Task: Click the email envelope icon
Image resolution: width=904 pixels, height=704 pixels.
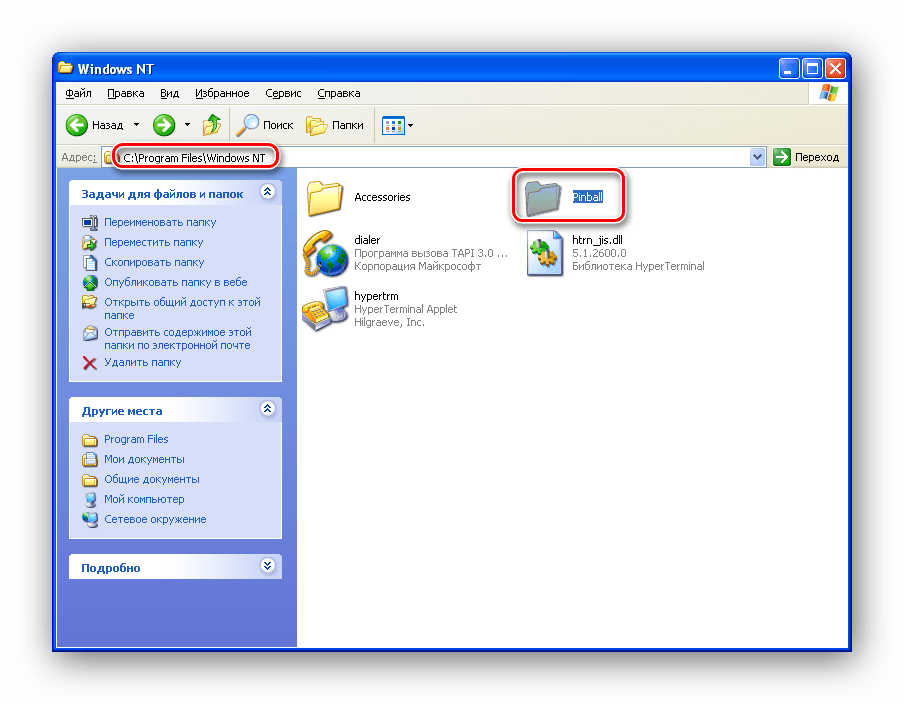Action: point(90,333)
